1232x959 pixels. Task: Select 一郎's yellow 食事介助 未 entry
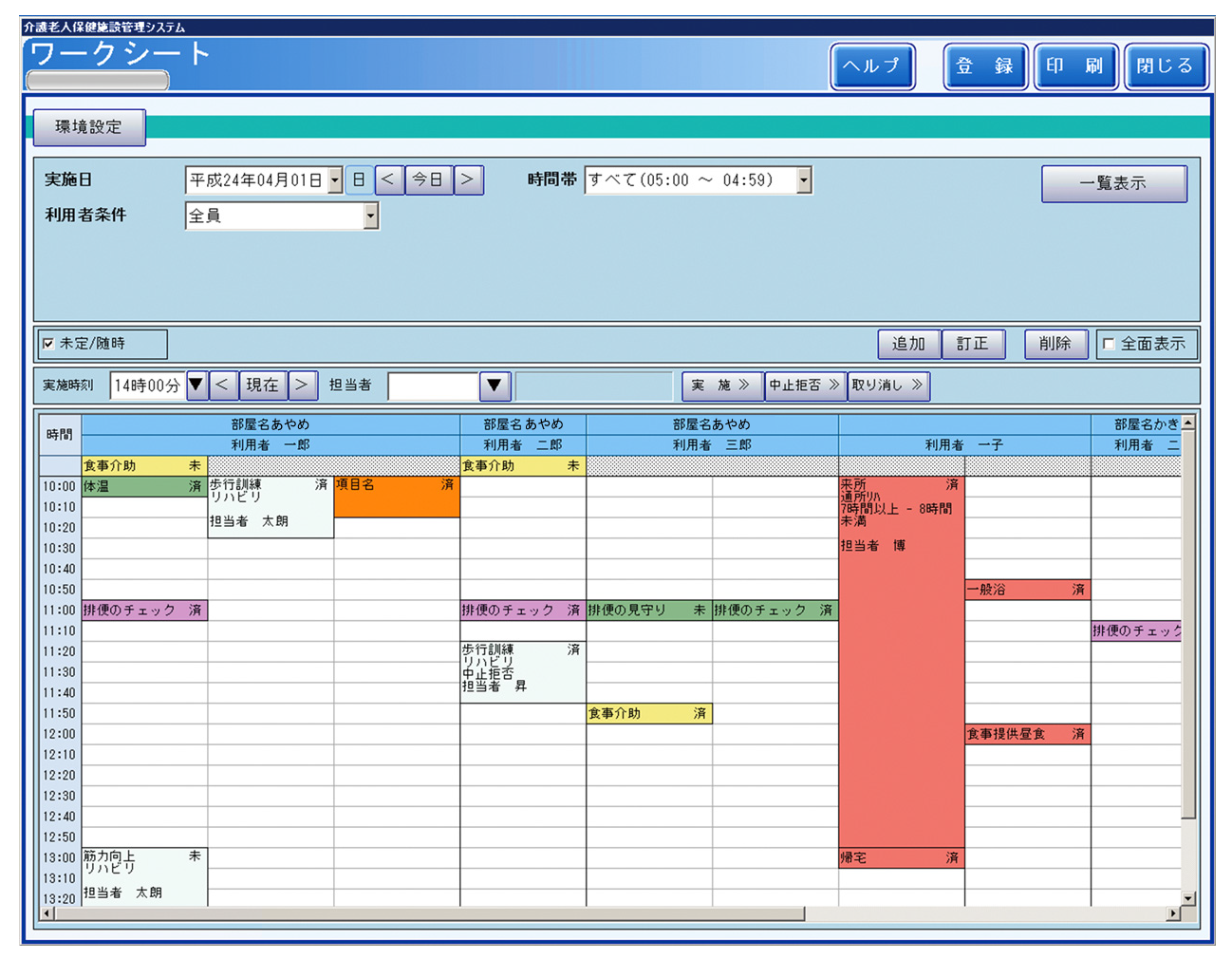coord(144,466)
